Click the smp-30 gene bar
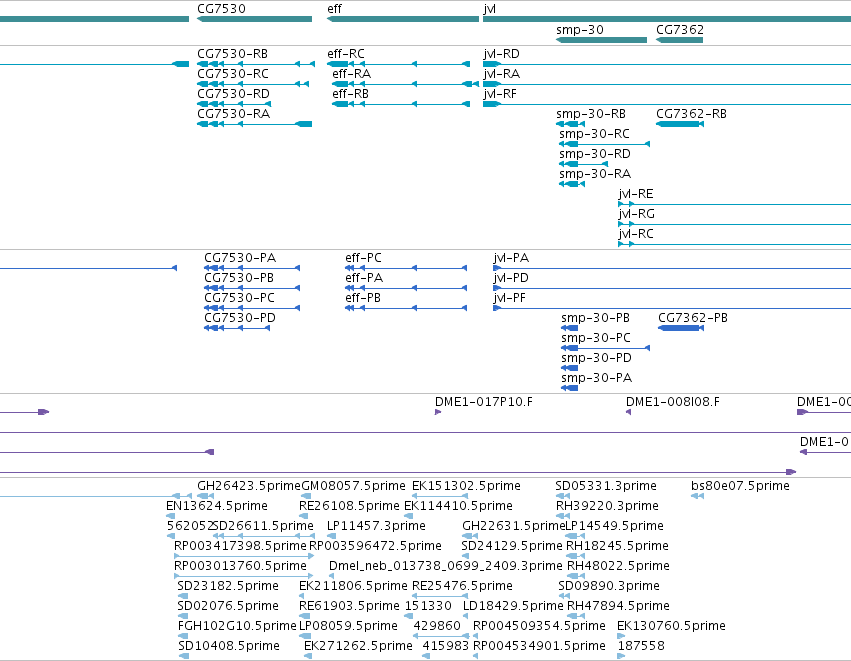Viewport: 851px width, 661px height. click(601, 40)
